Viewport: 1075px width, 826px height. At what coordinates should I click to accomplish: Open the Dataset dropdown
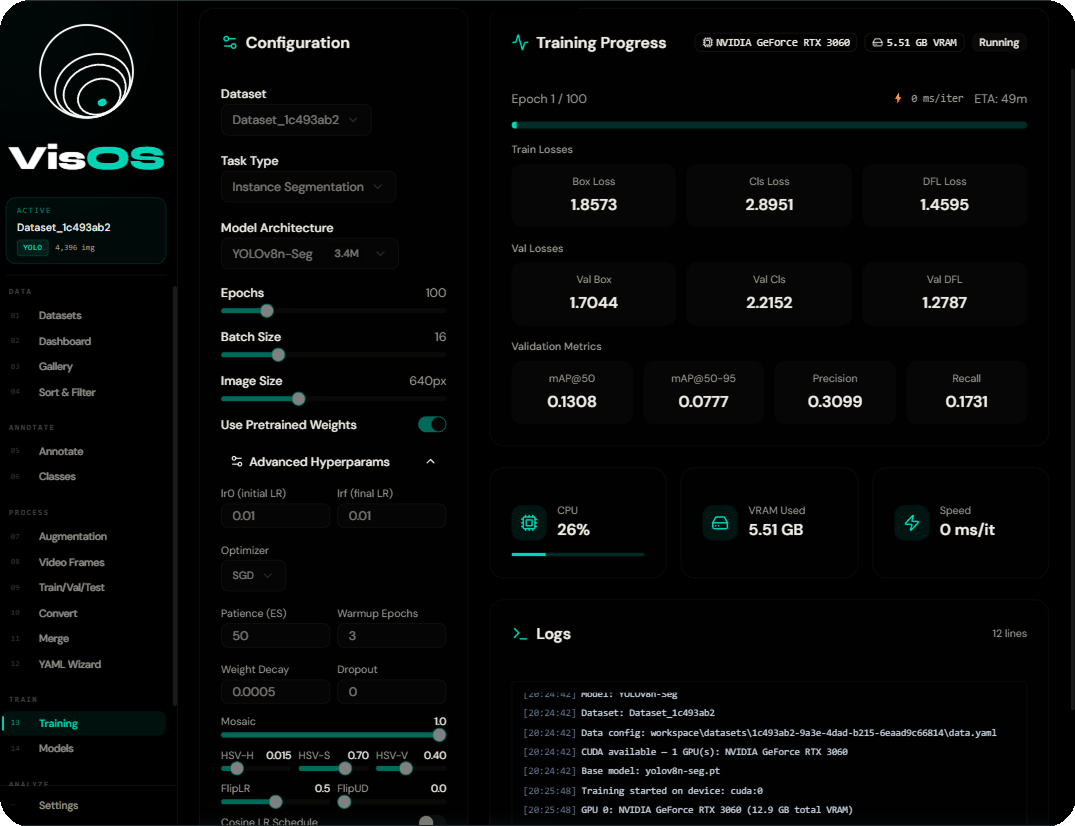click(x=296, y=120)
